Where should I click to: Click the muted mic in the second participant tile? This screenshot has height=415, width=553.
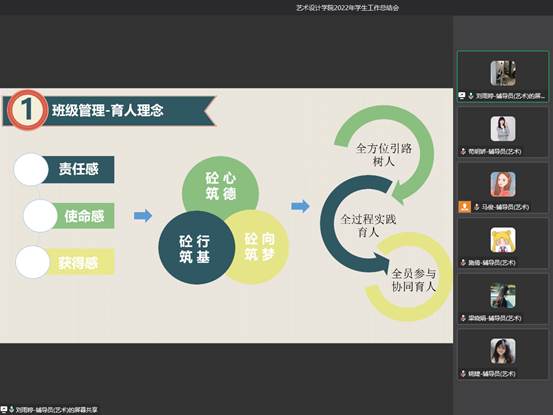(463, 151)
